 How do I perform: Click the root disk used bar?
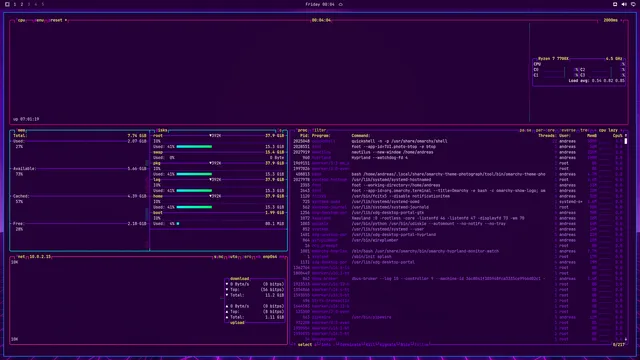click(x=194, y=147)
